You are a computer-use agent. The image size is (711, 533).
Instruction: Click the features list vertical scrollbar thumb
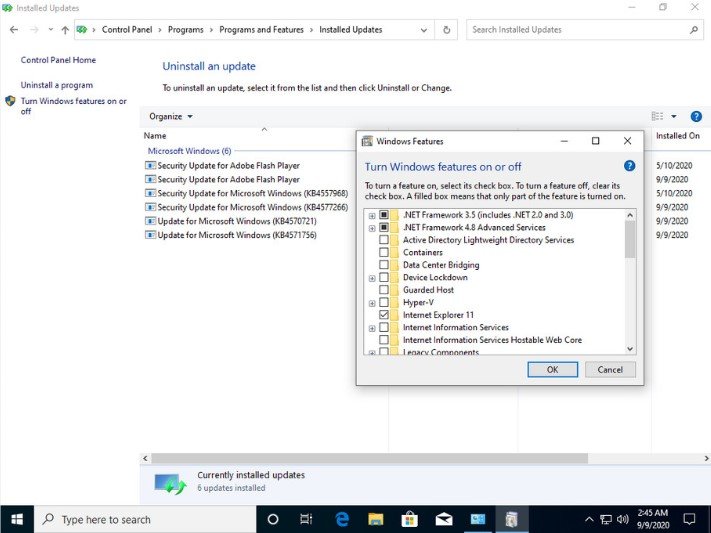coord(630,240)
